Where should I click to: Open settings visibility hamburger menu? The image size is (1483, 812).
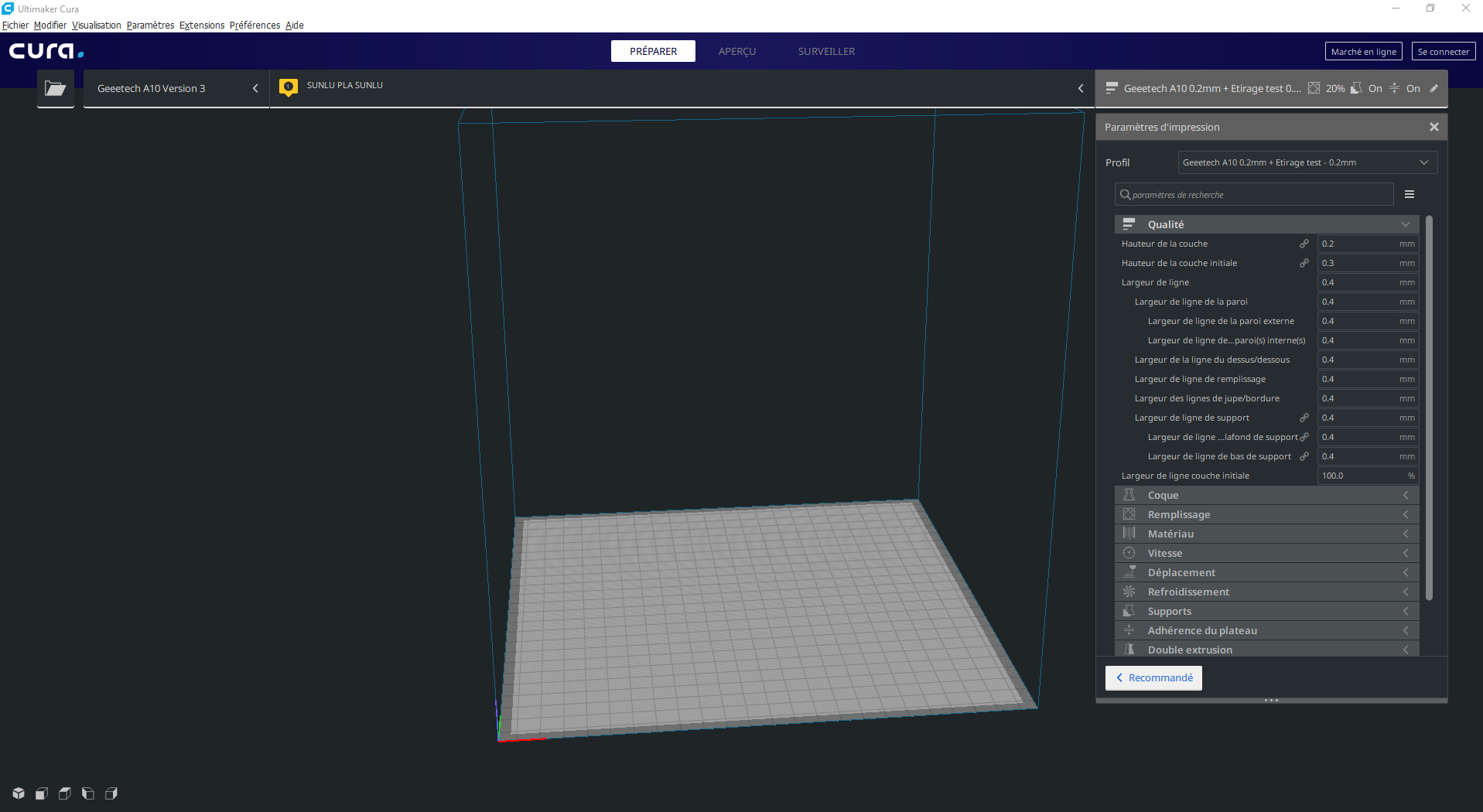click(1410, 195)
